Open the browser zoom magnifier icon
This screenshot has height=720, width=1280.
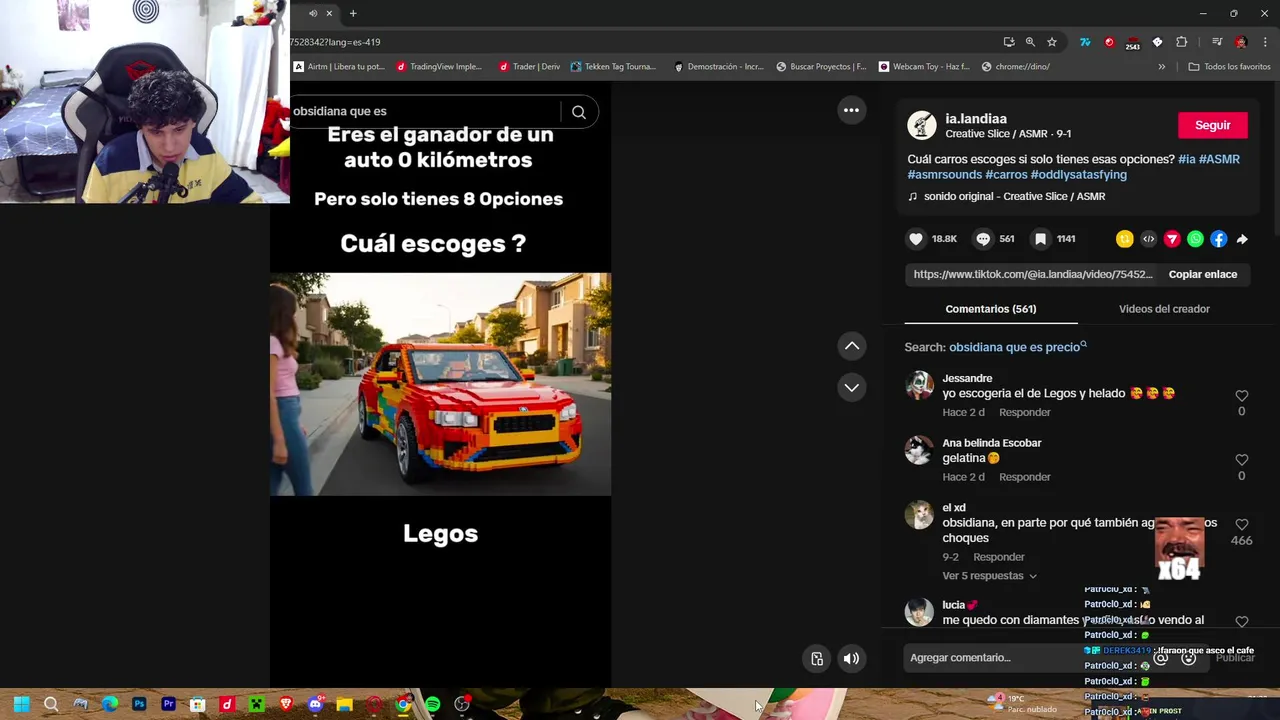point(1030,42)
